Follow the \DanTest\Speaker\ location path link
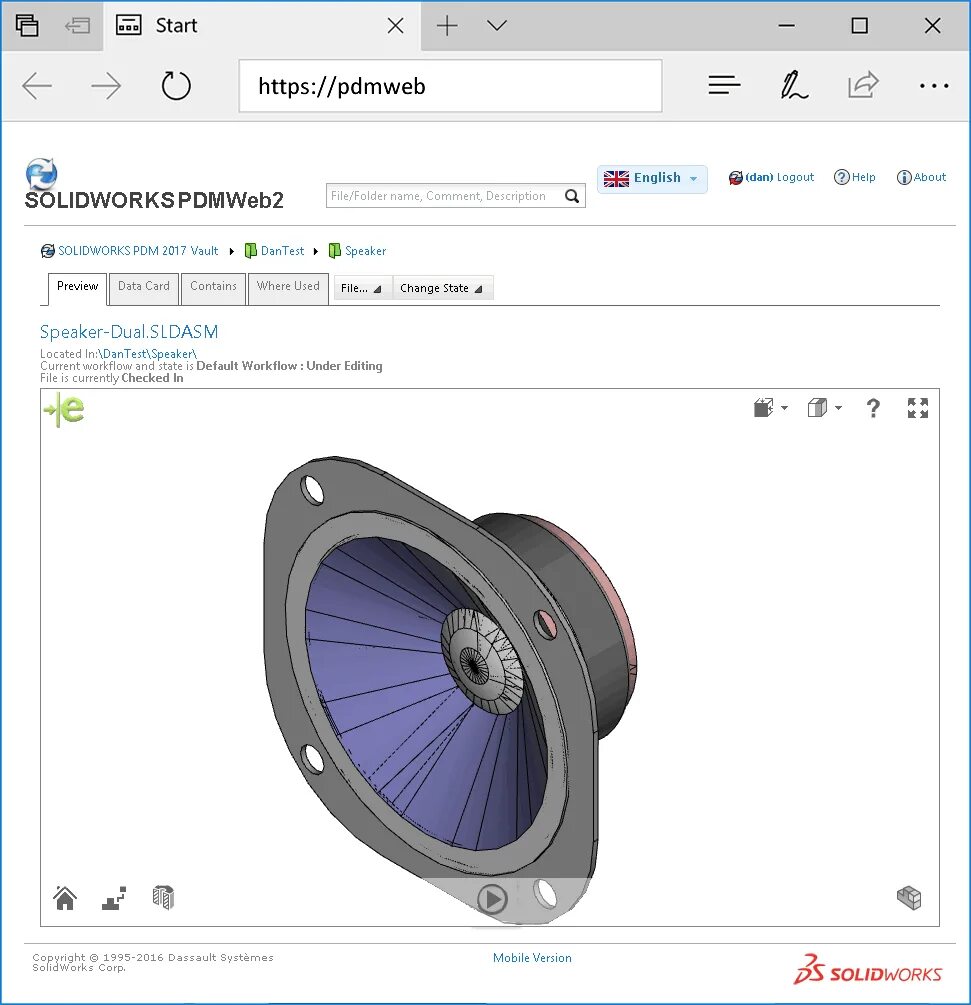Viewport: 971px width, 1005px height. tap(147, 354)
